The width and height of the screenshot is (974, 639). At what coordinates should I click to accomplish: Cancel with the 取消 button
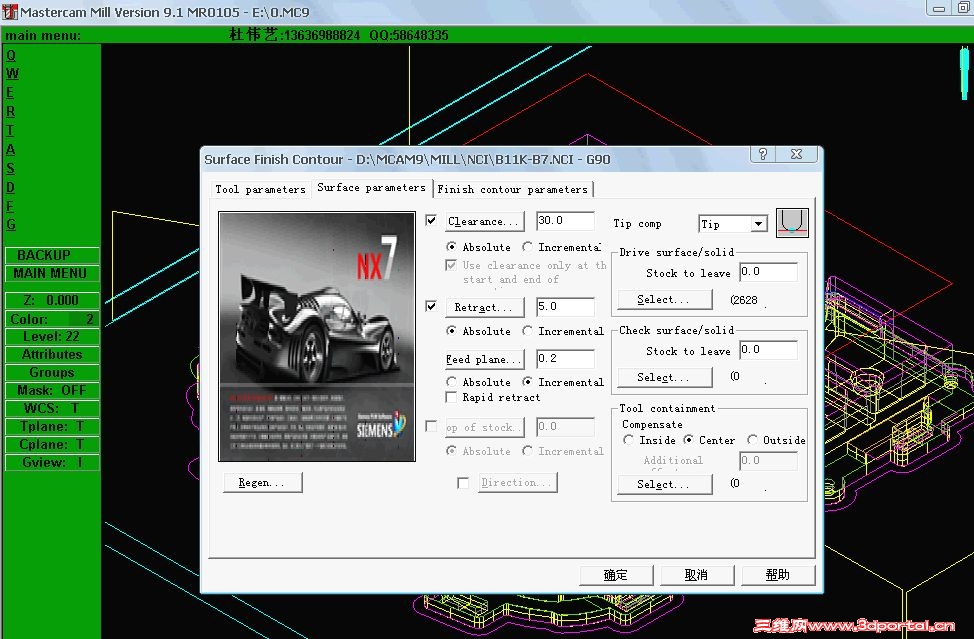pos(696,575)
